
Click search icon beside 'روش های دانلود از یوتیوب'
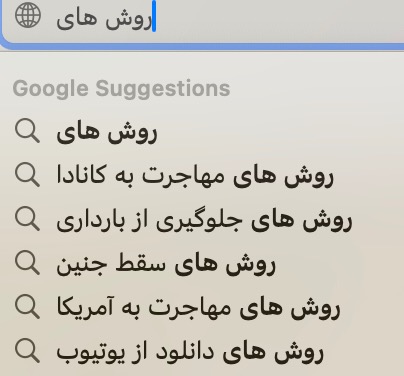[x=27, y=351]
